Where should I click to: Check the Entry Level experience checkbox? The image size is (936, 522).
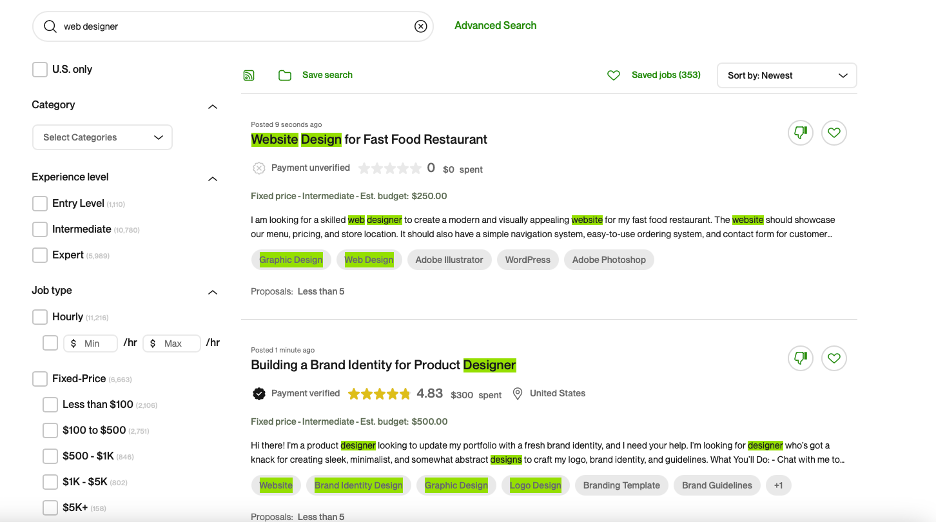tap(40, 204)
